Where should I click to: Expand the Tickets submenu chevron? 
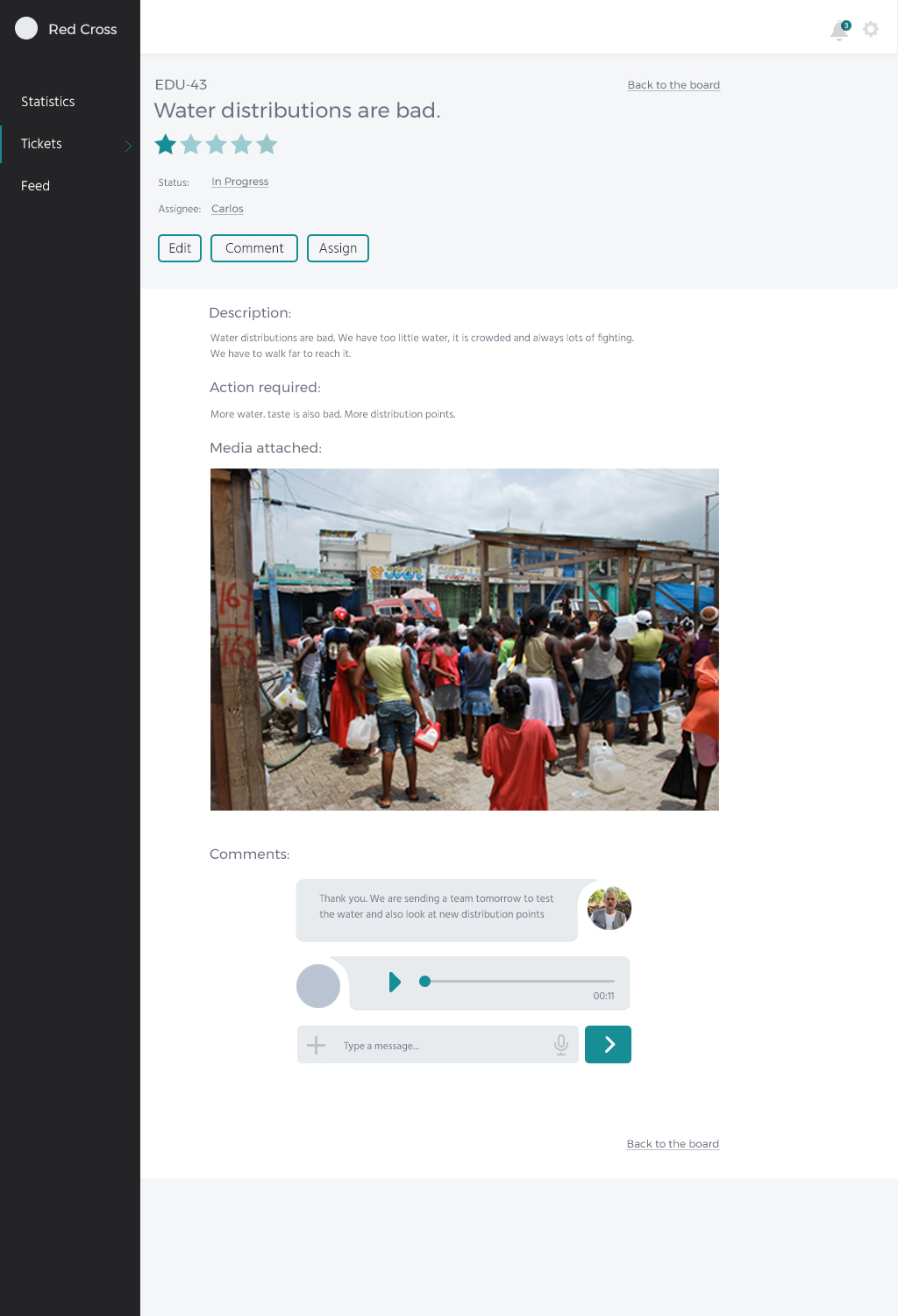coord(128,146)
